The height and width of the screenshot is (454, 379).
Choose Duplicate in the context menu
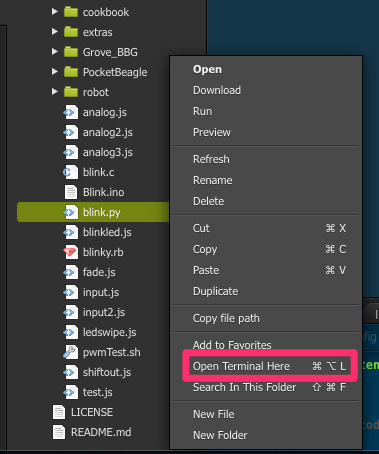coord(266,291)
